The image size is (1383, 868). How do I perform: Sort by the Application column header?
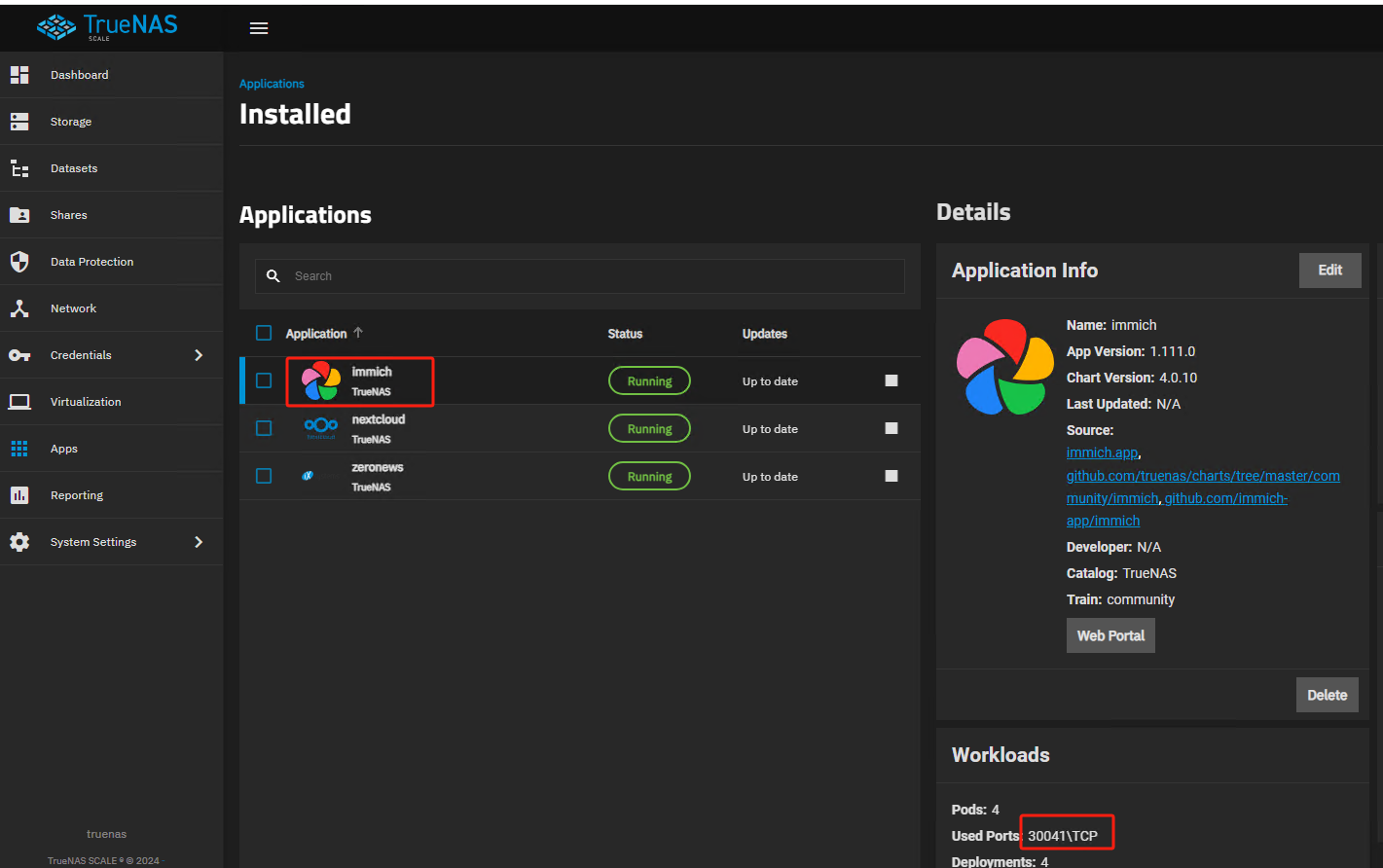[316, 334]
